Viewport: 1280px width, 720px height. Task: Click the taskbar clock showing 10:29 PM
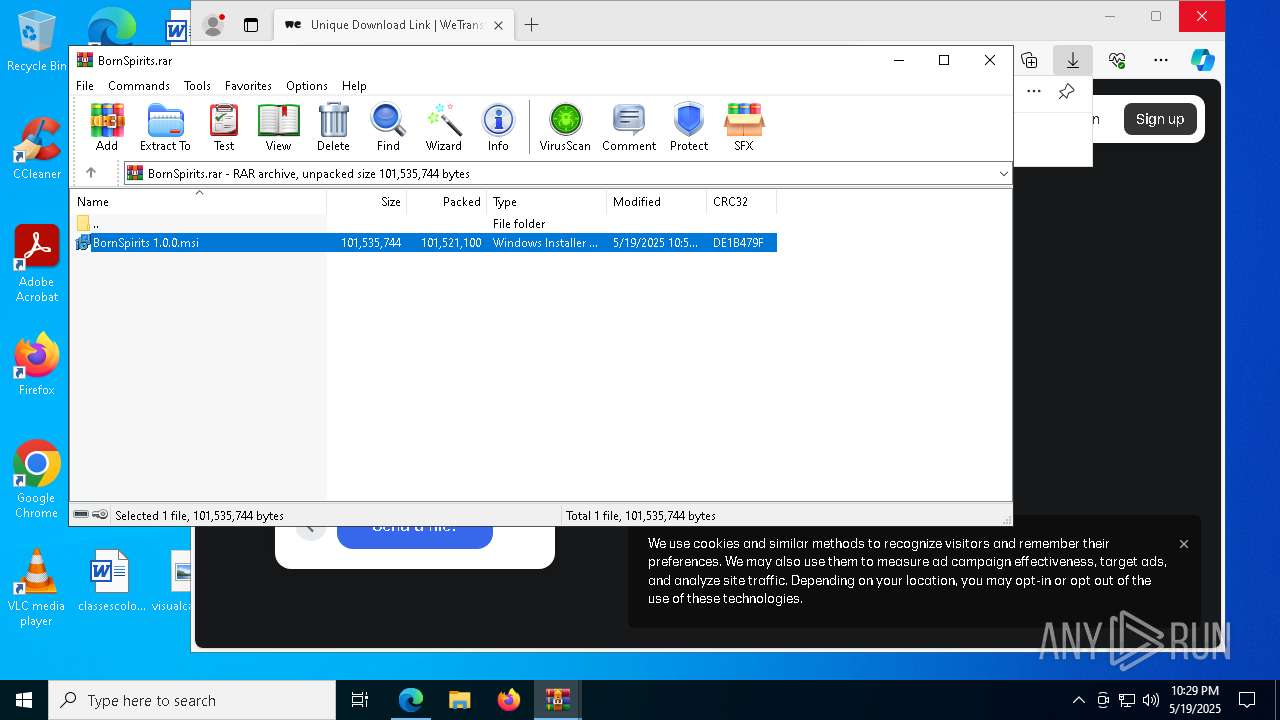coord(1195,700)
